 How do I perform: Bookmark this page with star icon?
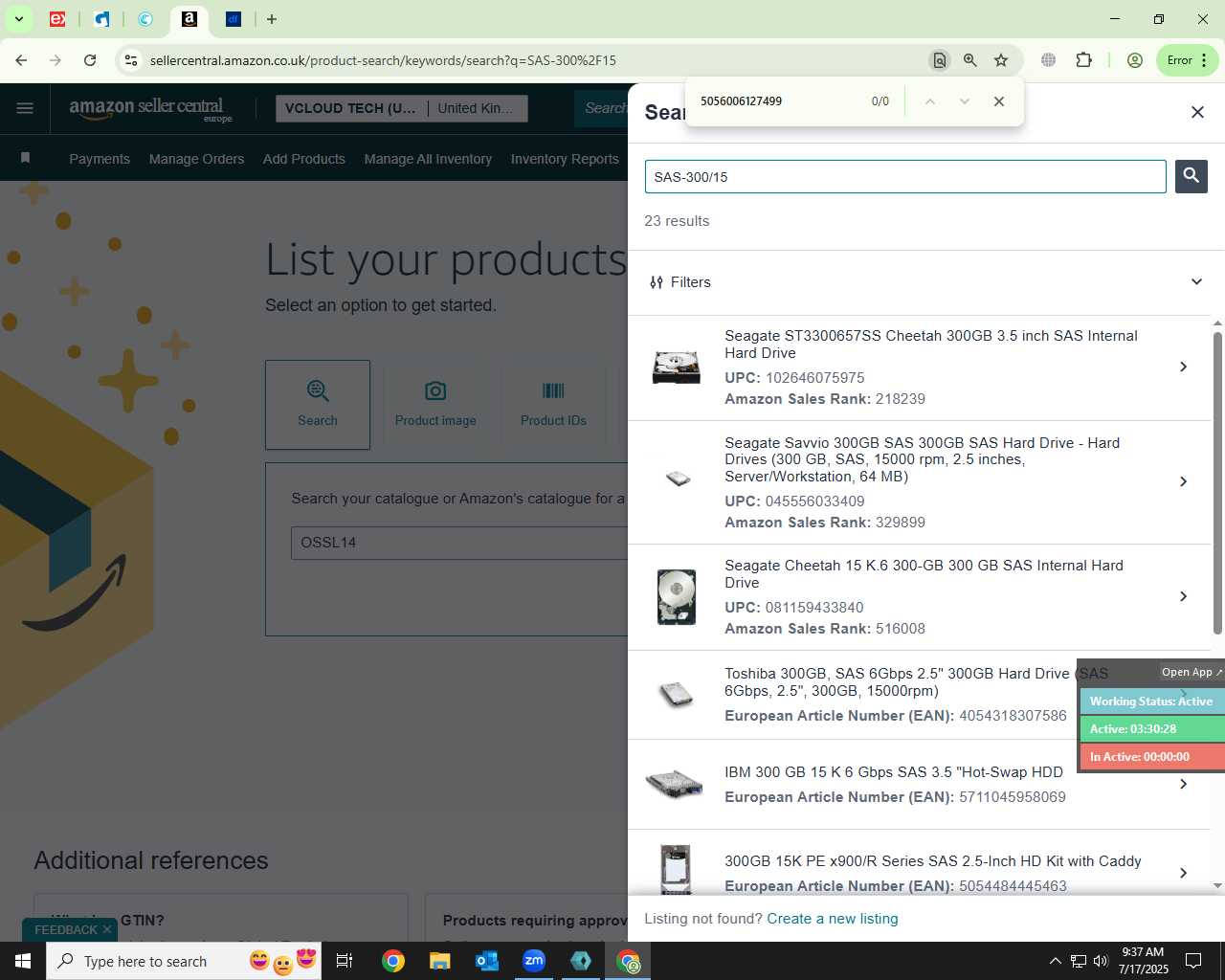tap(1001, 60)
